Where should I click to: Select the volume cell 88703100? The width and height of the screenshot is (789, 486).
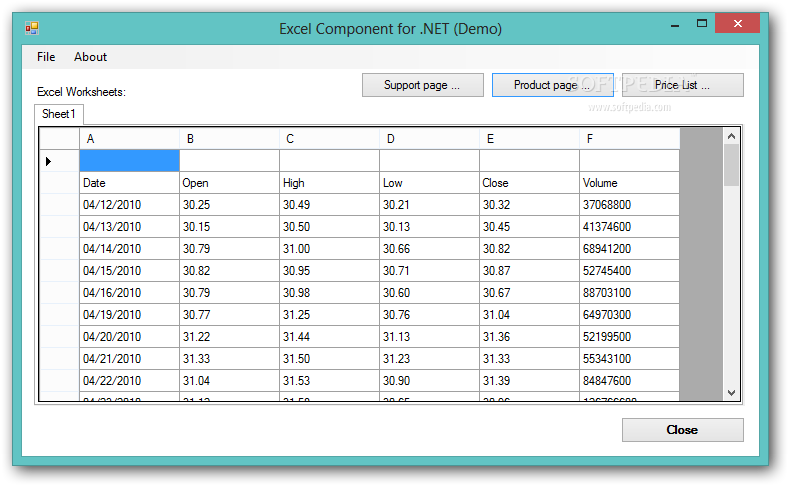629,293
